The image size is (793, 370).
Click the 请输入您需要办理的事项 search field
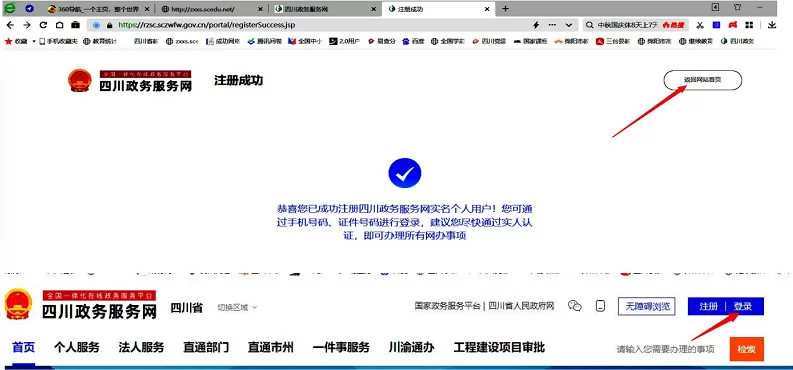(666, 349)
